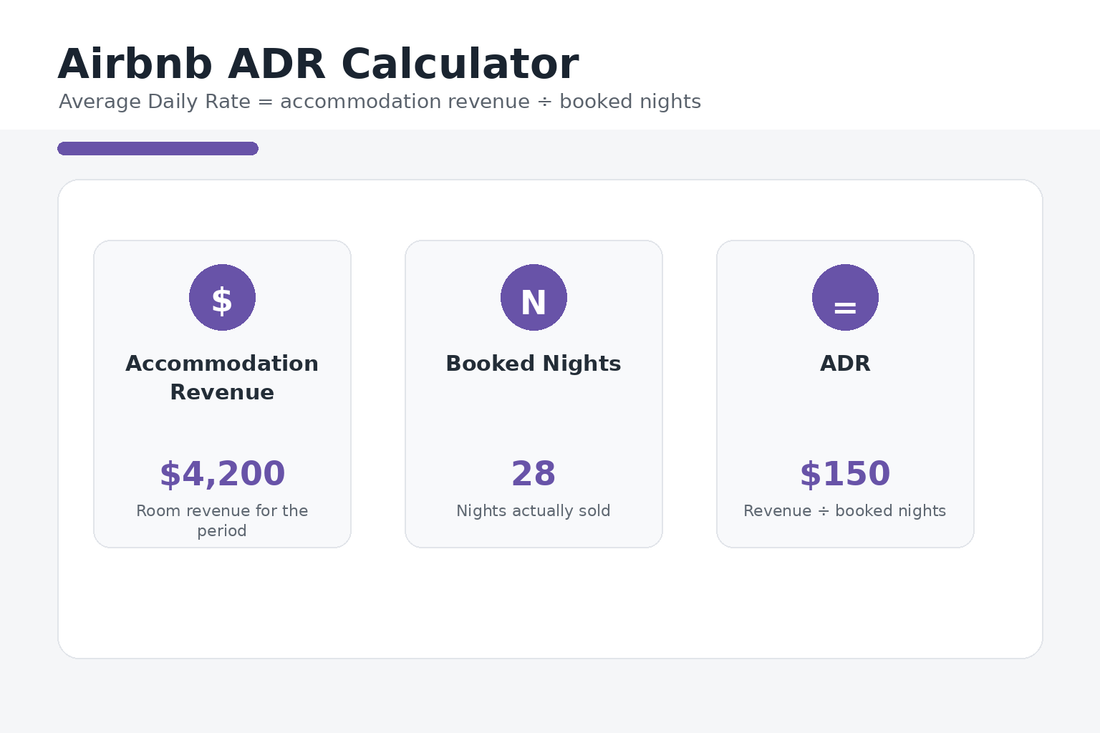Click the N circle icon
This screenshot has width=1100, height=733.
click(x=534, y=297)
